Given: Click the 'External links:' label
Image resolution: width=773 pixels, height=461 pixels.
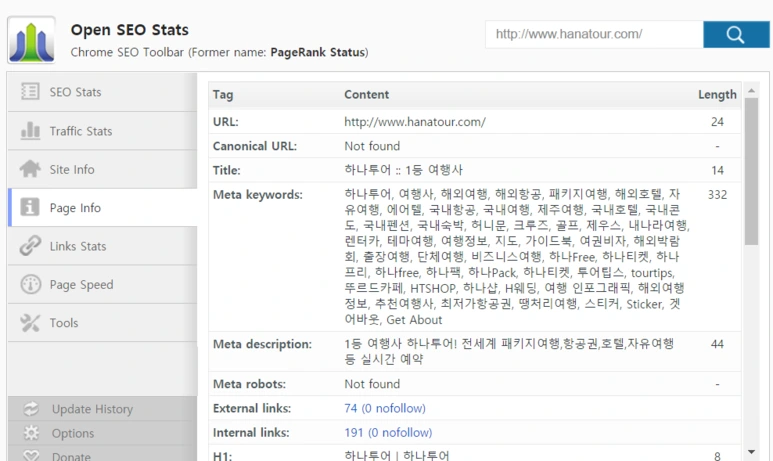Looking at the screenshot, I should pyautogui.click(x=252, y=408).
